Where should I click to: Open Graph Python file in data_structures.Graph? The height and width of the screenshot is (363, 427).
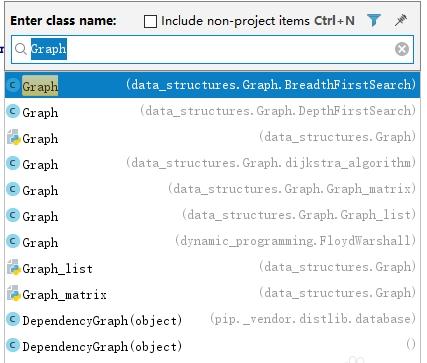point(212,137)
